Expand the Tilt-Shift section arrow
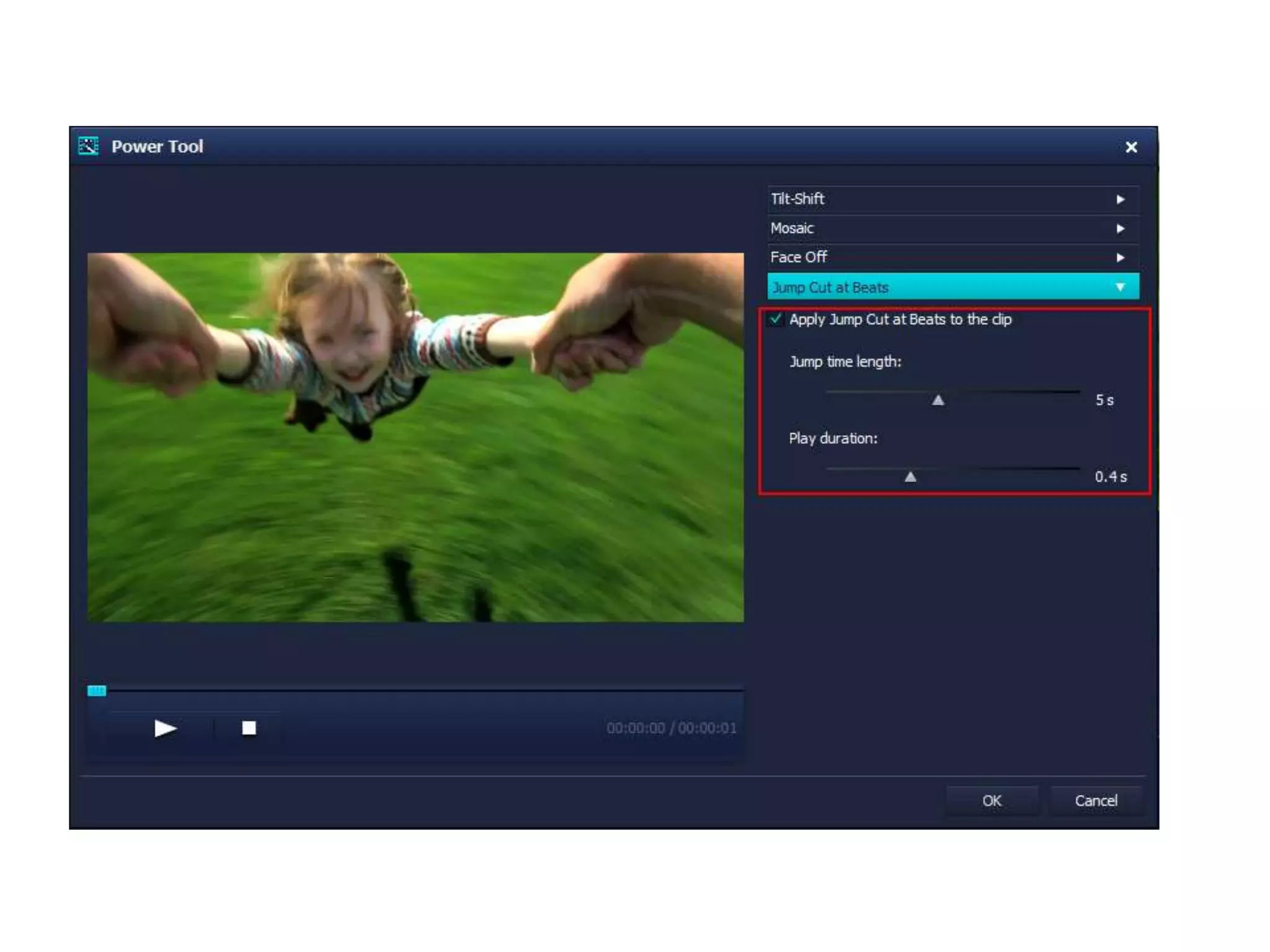Screen dimensions: 1270x952 pos(1120,200)
